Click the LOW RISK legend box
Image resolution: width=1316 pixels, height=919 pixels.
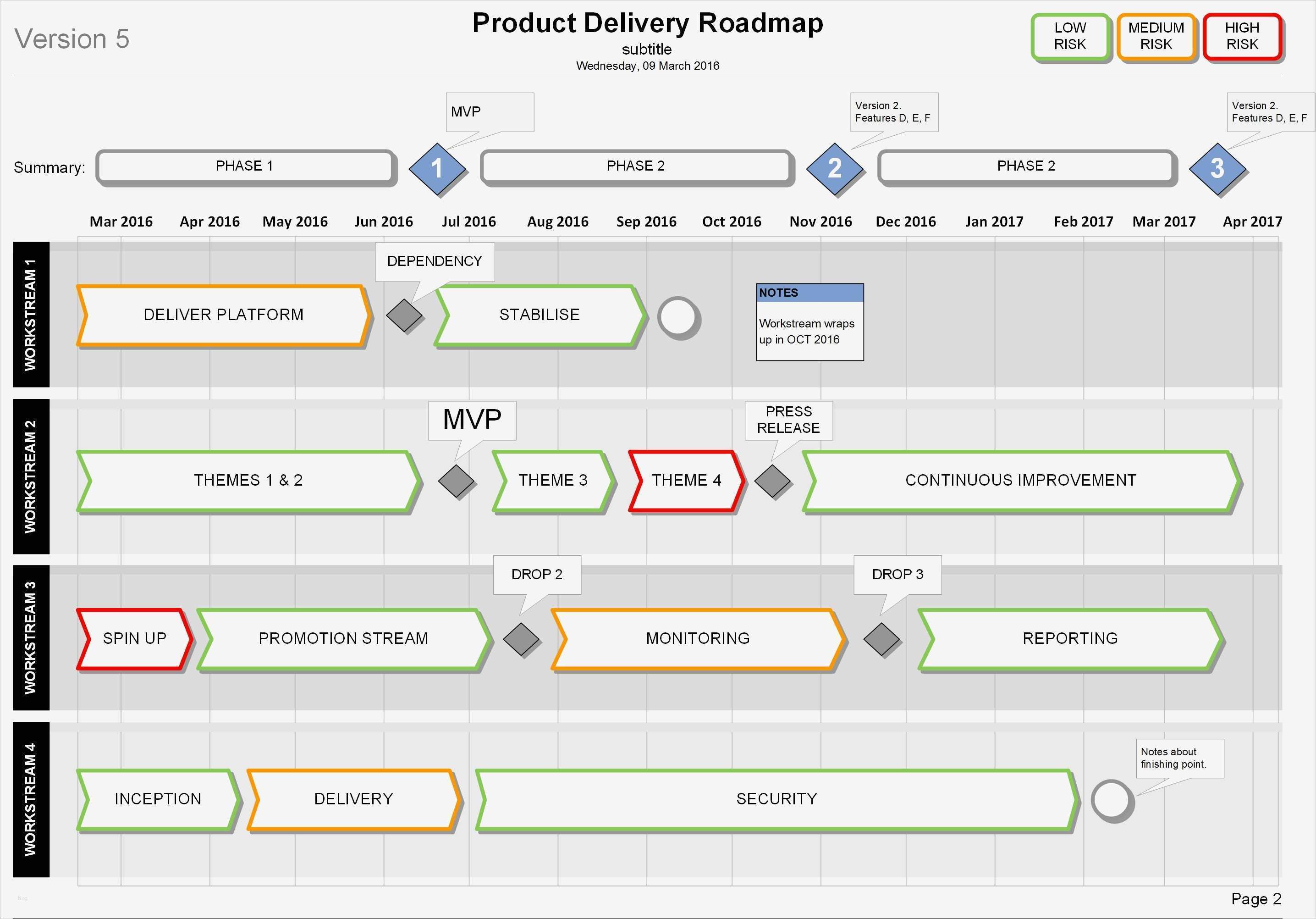point(1069,37)
